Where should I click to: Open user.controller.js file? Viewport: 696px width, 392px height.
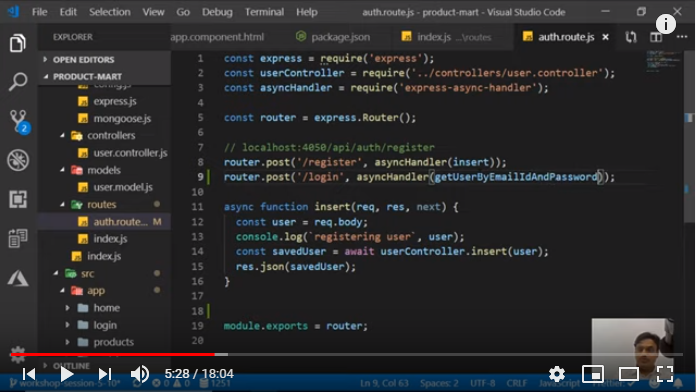click(130, 153)
